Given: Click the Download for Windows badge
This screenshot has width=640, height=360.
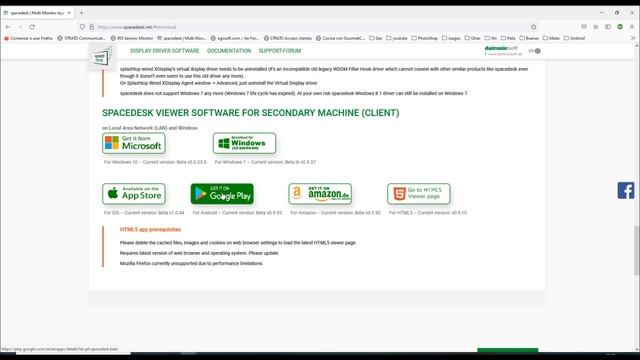Looking at the screenshot, I should click(244, 143).
